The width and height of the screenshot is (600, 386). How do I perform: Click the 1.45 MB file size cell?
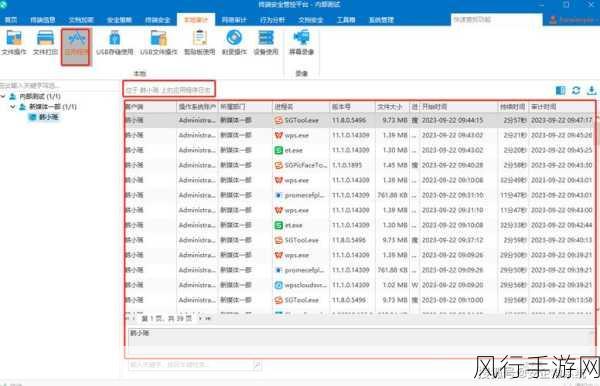(395, 165)
